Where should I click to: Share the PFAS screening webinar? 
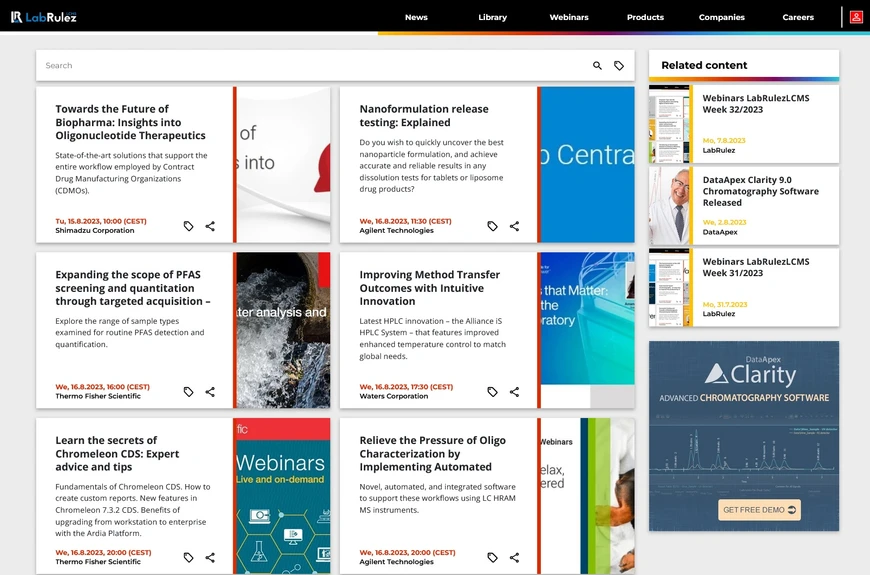click(210, 392)
